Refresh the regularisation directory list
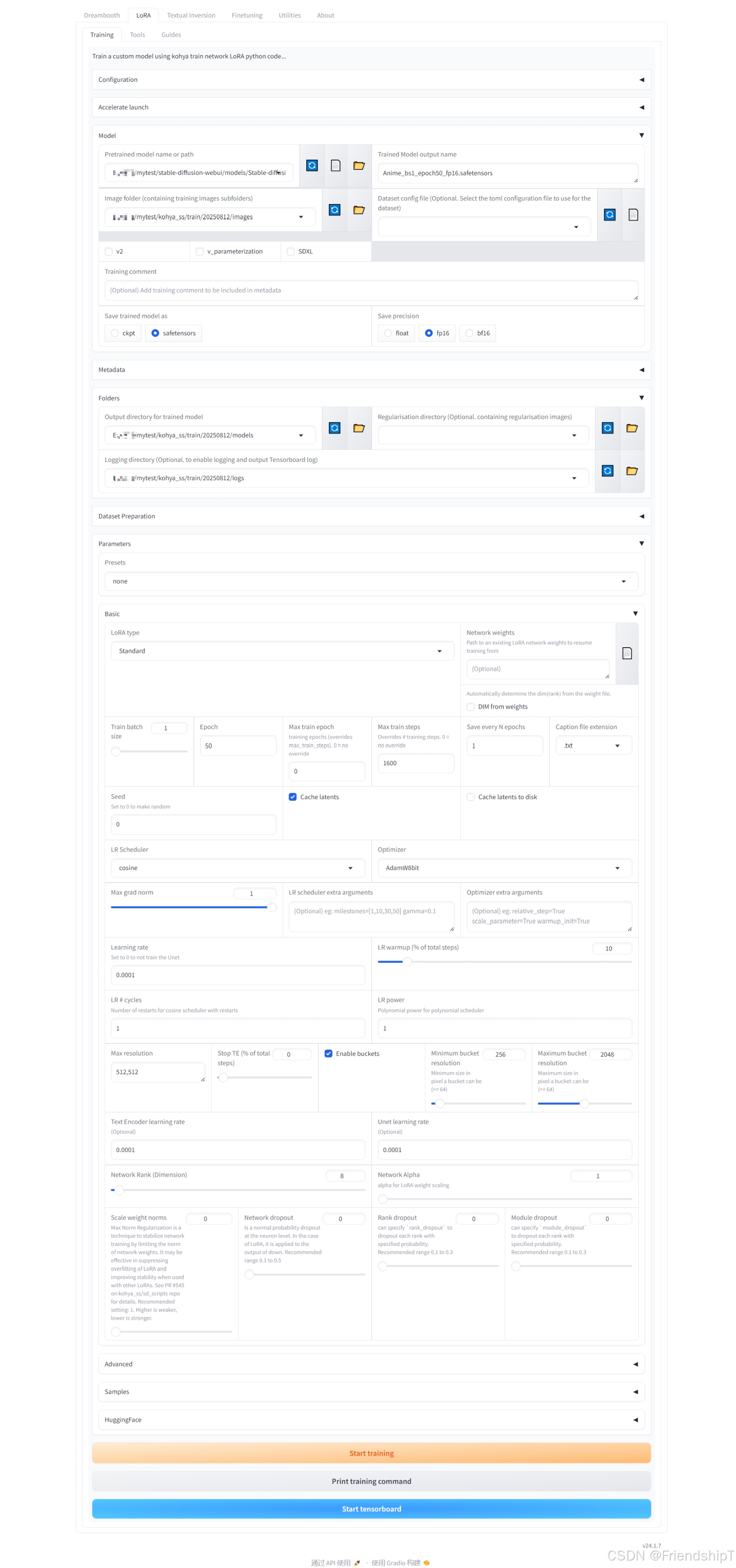The width and height of the screenshot is (736, 1568). coord(607,428)
